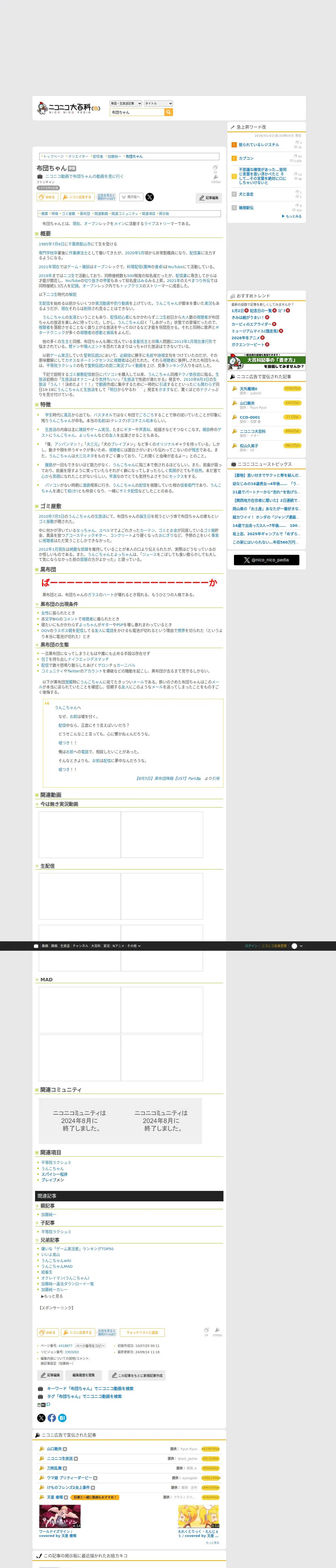Click the ニコニコ動画で布団ちゃんの動画を見に行く link
This screenshot has width=336, height=1568.
84,176
